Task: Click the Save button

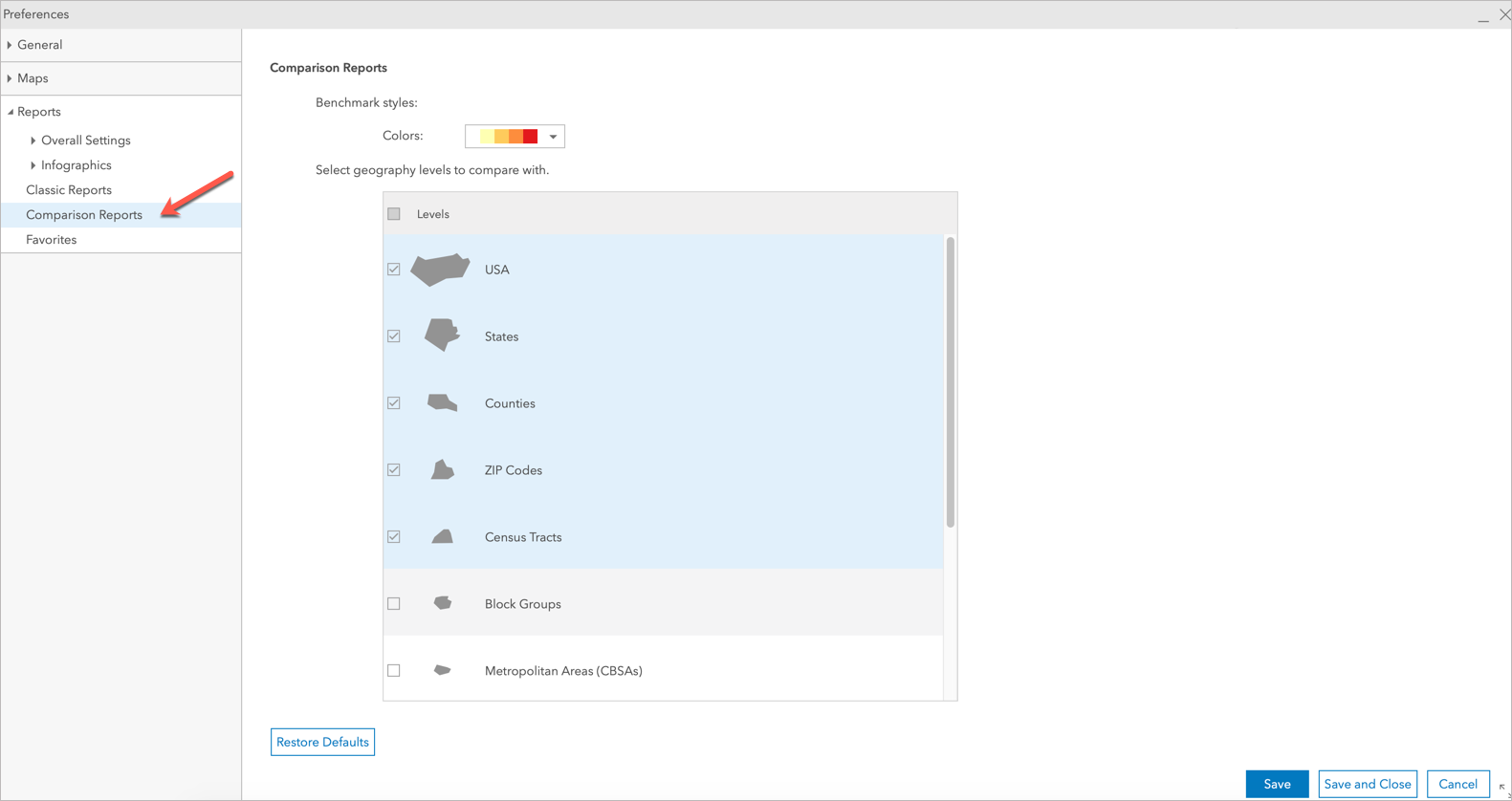Action: (1277, 784)
